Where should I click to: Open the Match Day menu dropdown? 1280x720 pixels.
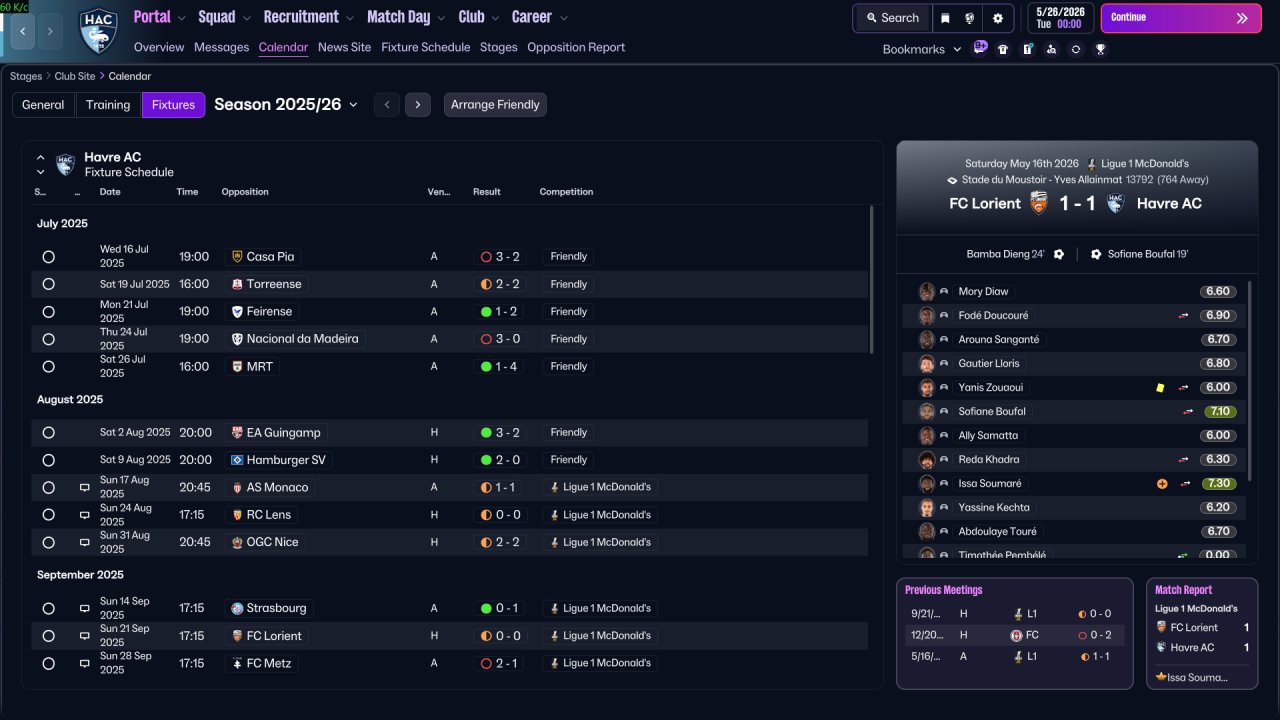(x=407, y=17)
